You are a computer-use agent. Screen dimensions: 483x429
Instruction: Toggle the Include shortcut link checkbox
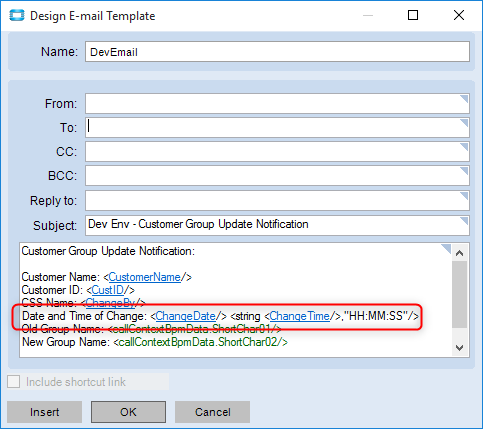point(14,382)
